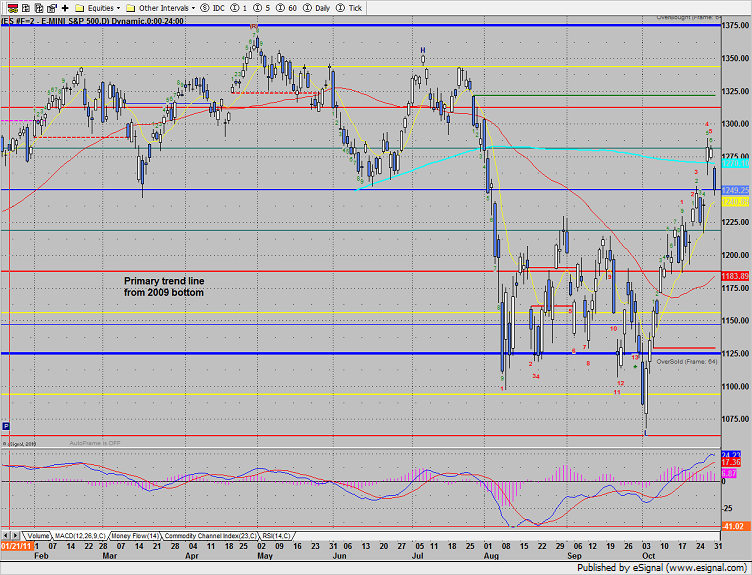Viewport: 752px width, 575px height.
Task: Click the red 1183.89 price marker
Action: [735, 276]
